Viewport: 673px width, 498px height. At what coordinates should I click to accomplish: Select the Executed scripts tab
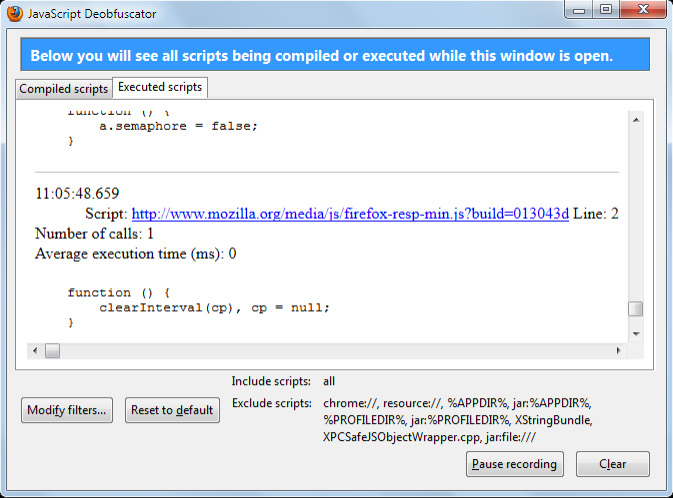(x=160, y=88)
